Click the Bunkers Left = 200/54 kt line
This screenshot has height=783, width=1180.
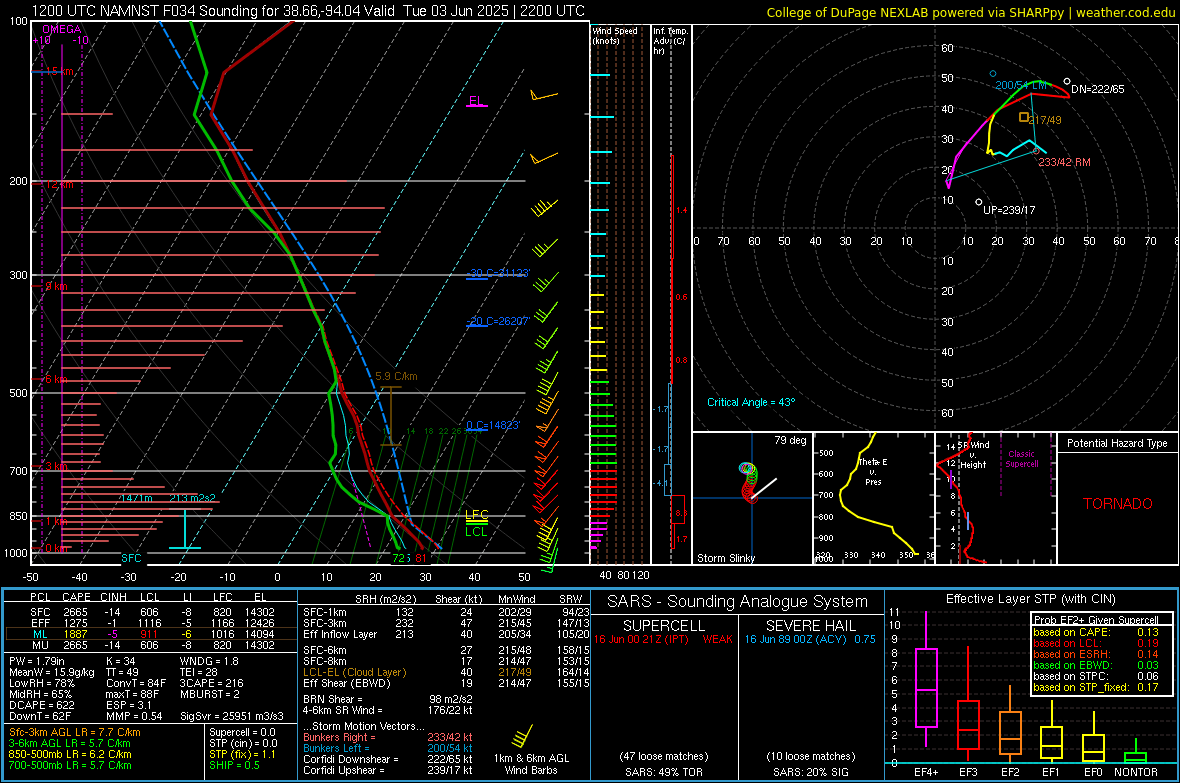388,748
